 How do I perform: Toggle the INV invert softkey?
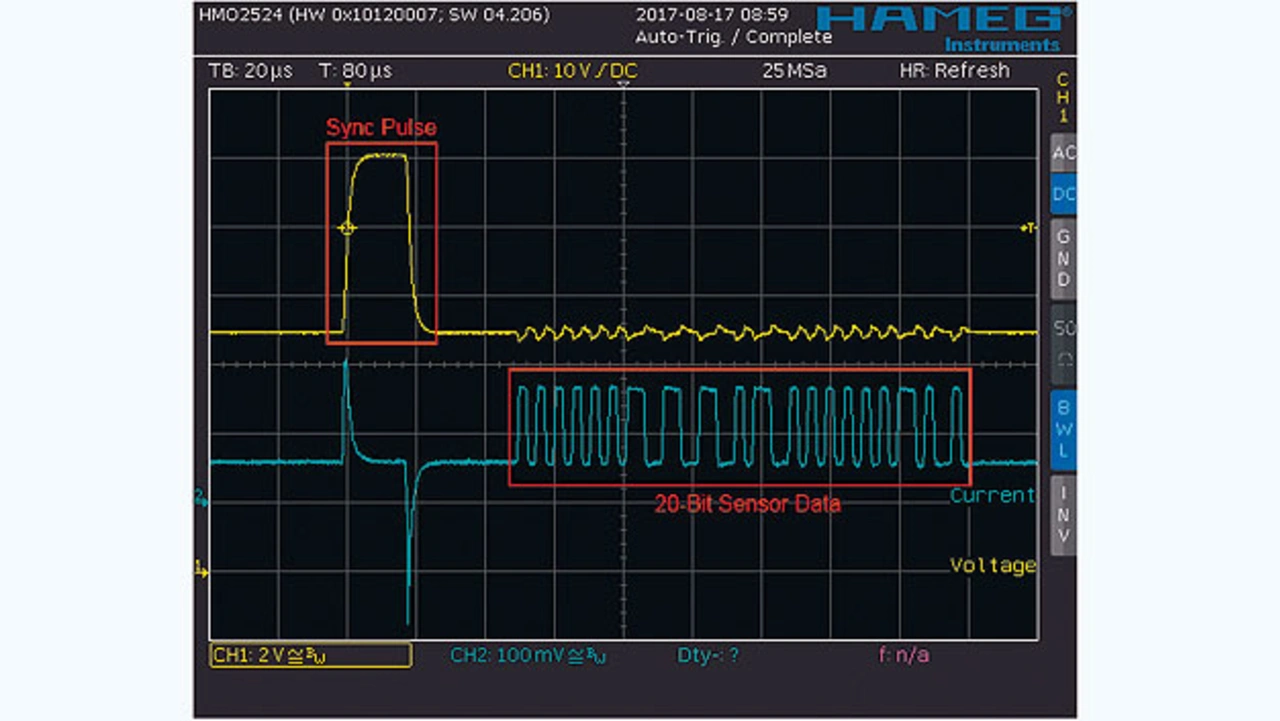[x=1063, y=515]
